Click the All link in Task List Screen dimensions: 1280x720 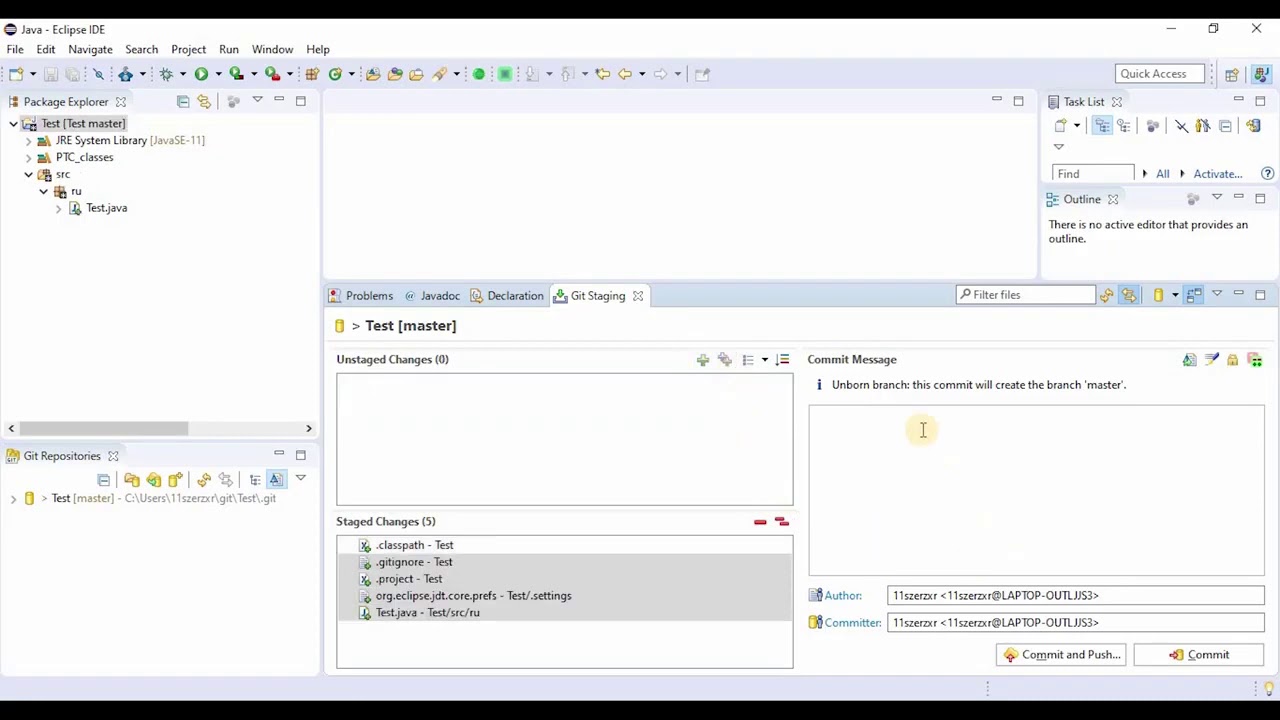(1162, 174)
